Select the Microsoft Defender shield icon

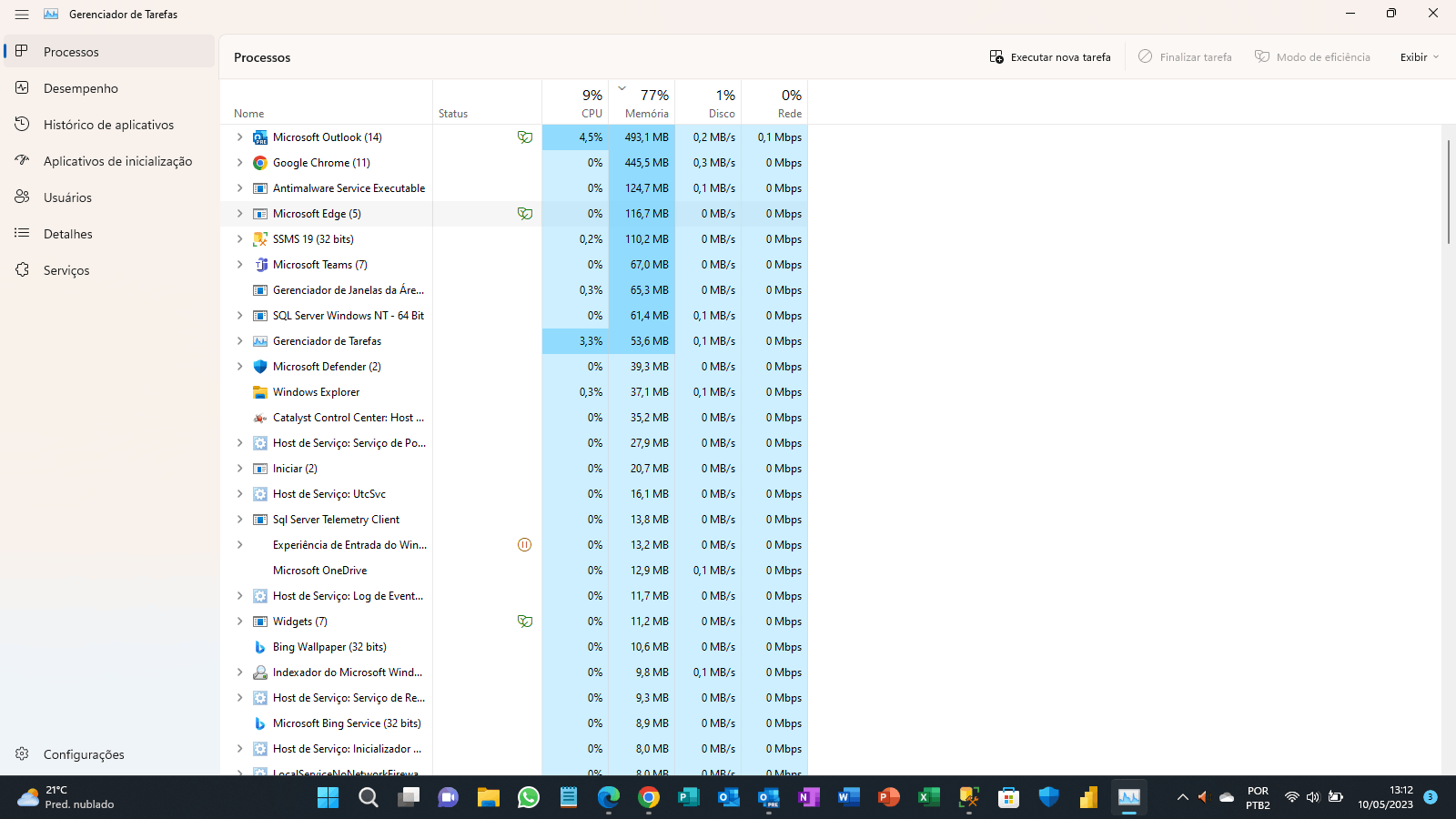click(x=260, y=367)
